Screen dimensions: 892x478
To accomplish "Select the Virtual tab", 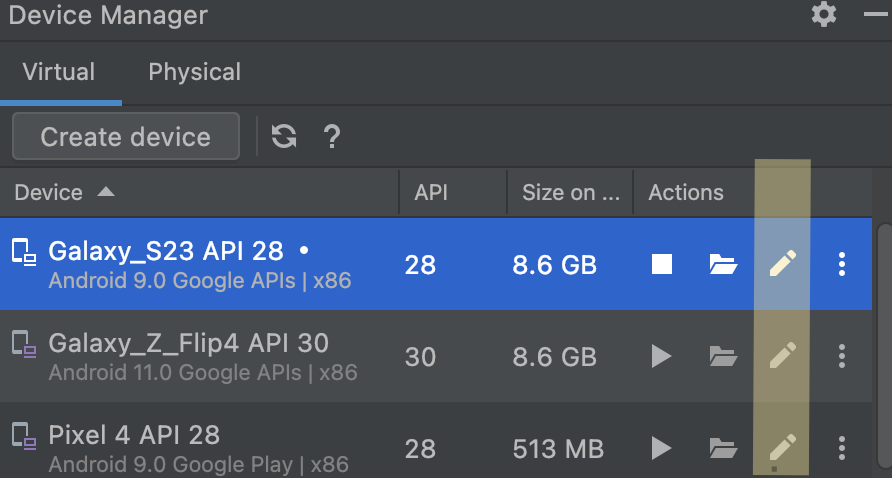I will (x=59, y=72).
